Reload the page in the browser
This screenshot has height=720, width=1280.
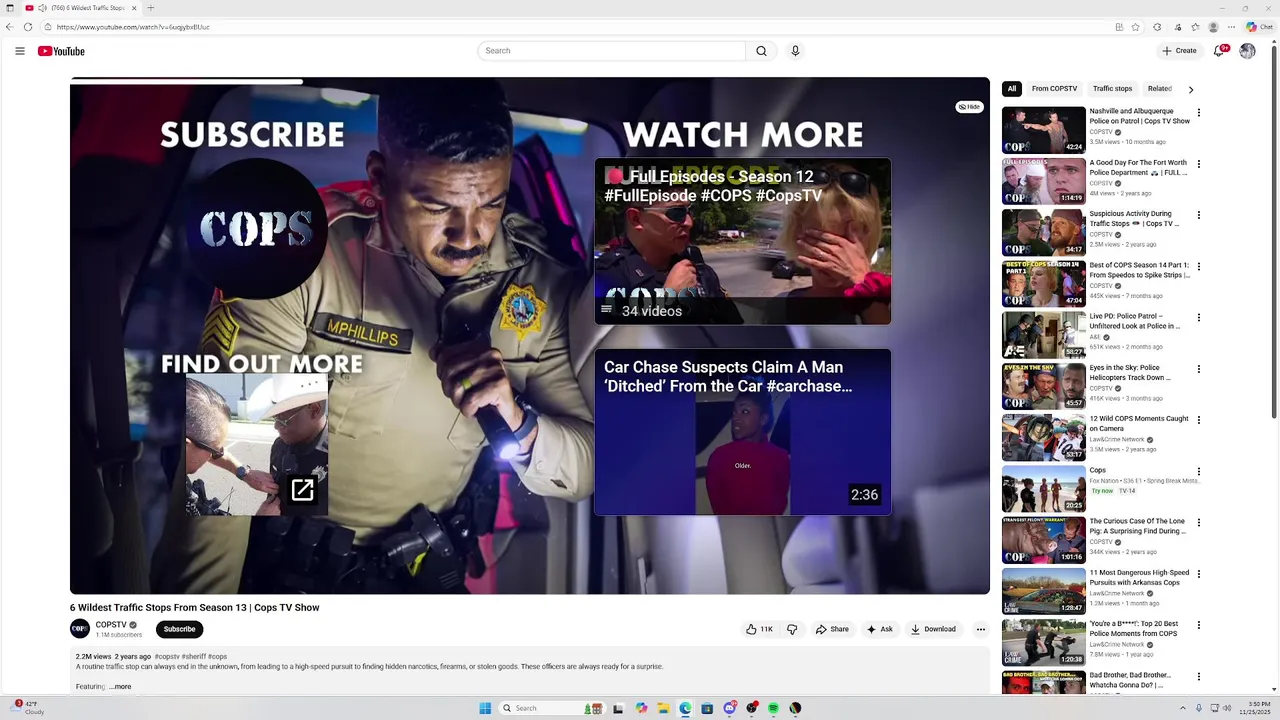coord(28,27)
